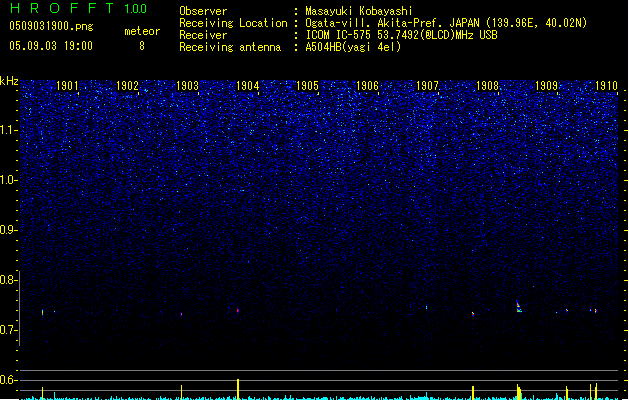The height and width of the screenshot is (400, 629).
Task: Click the 'Observer' field label
Action: click(203, 11)
